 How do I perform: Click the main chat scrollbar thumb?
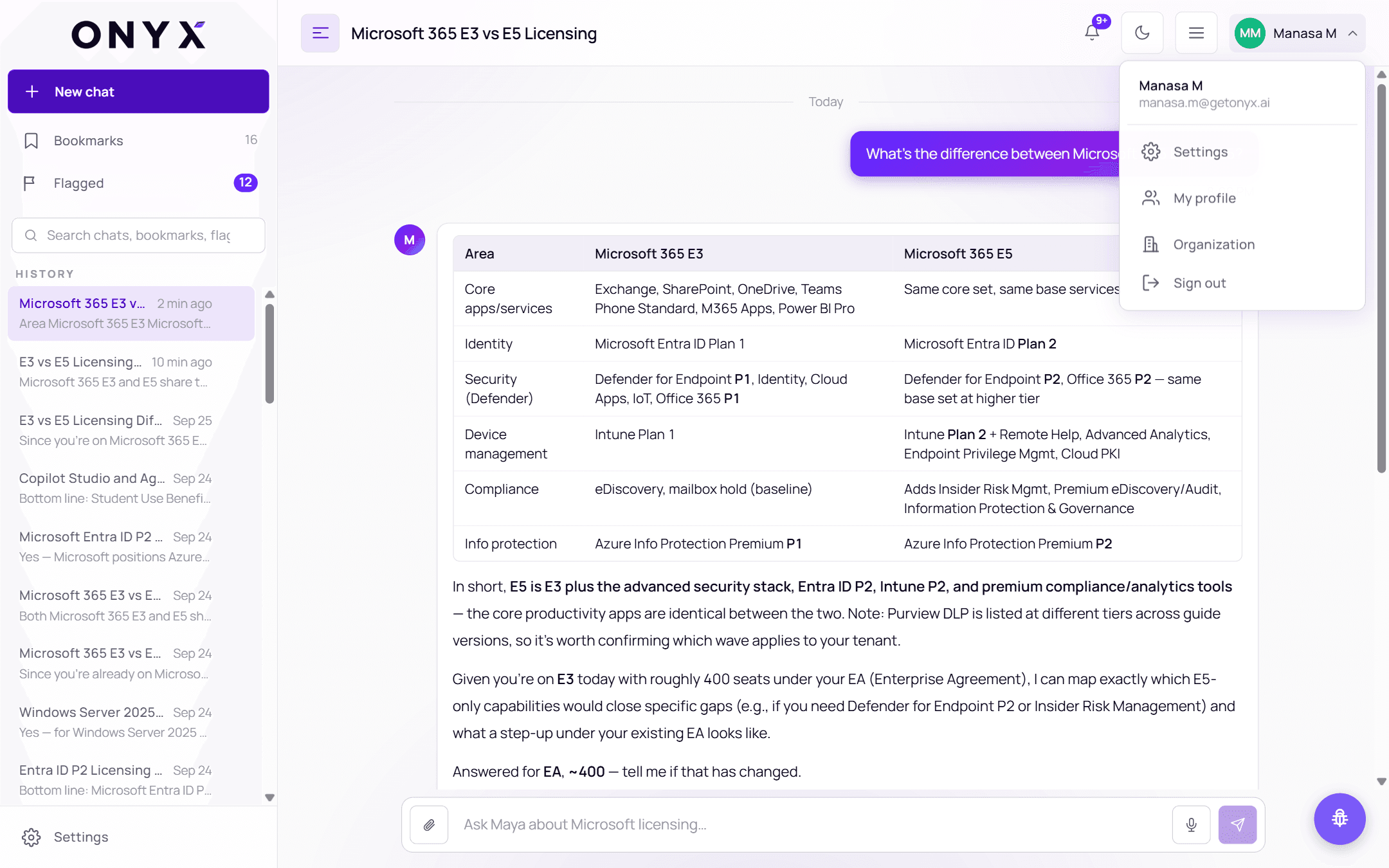point(1381,278)
